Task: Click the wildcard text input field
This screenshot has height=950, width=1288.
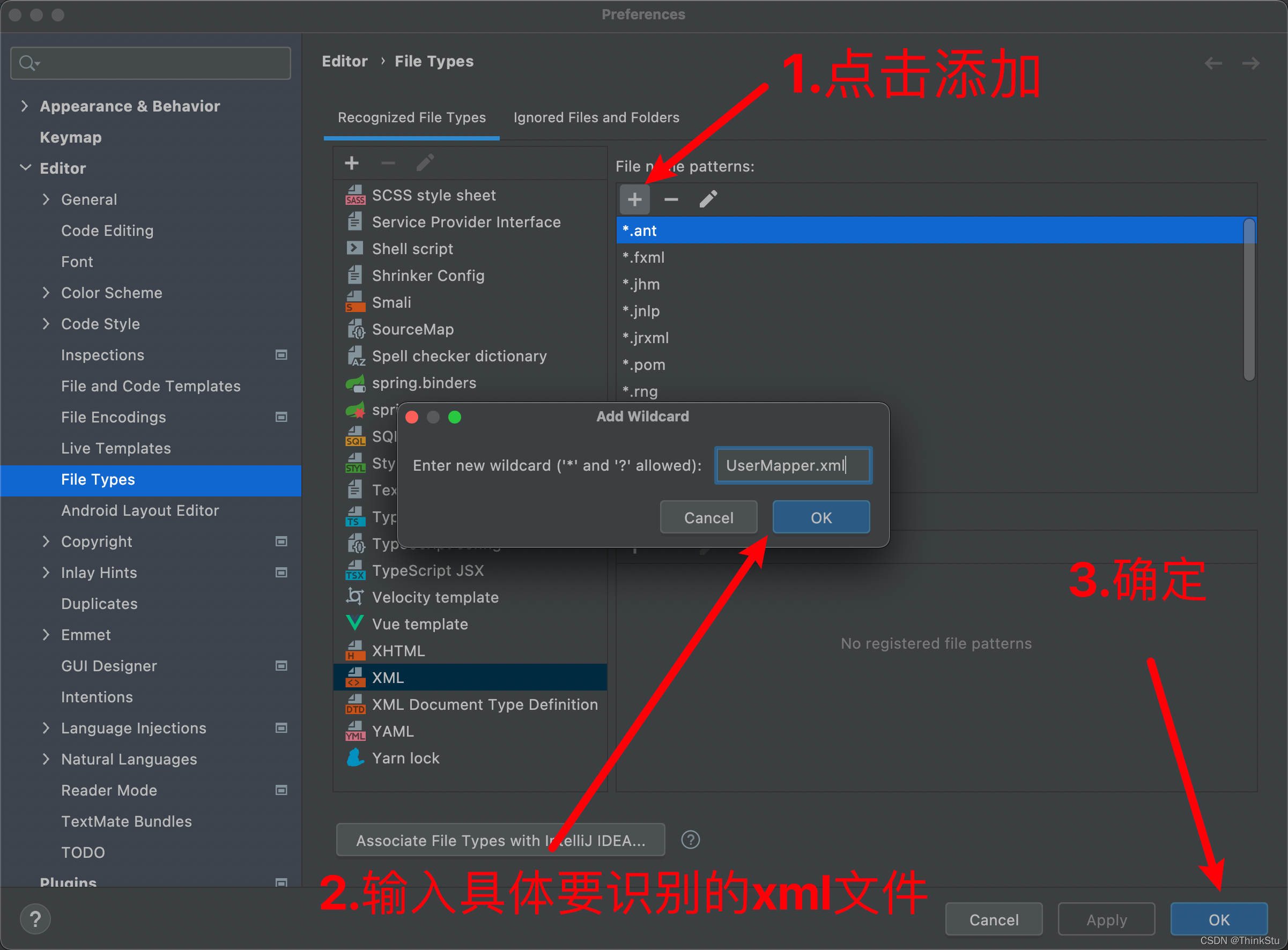Action: point(793,465)
